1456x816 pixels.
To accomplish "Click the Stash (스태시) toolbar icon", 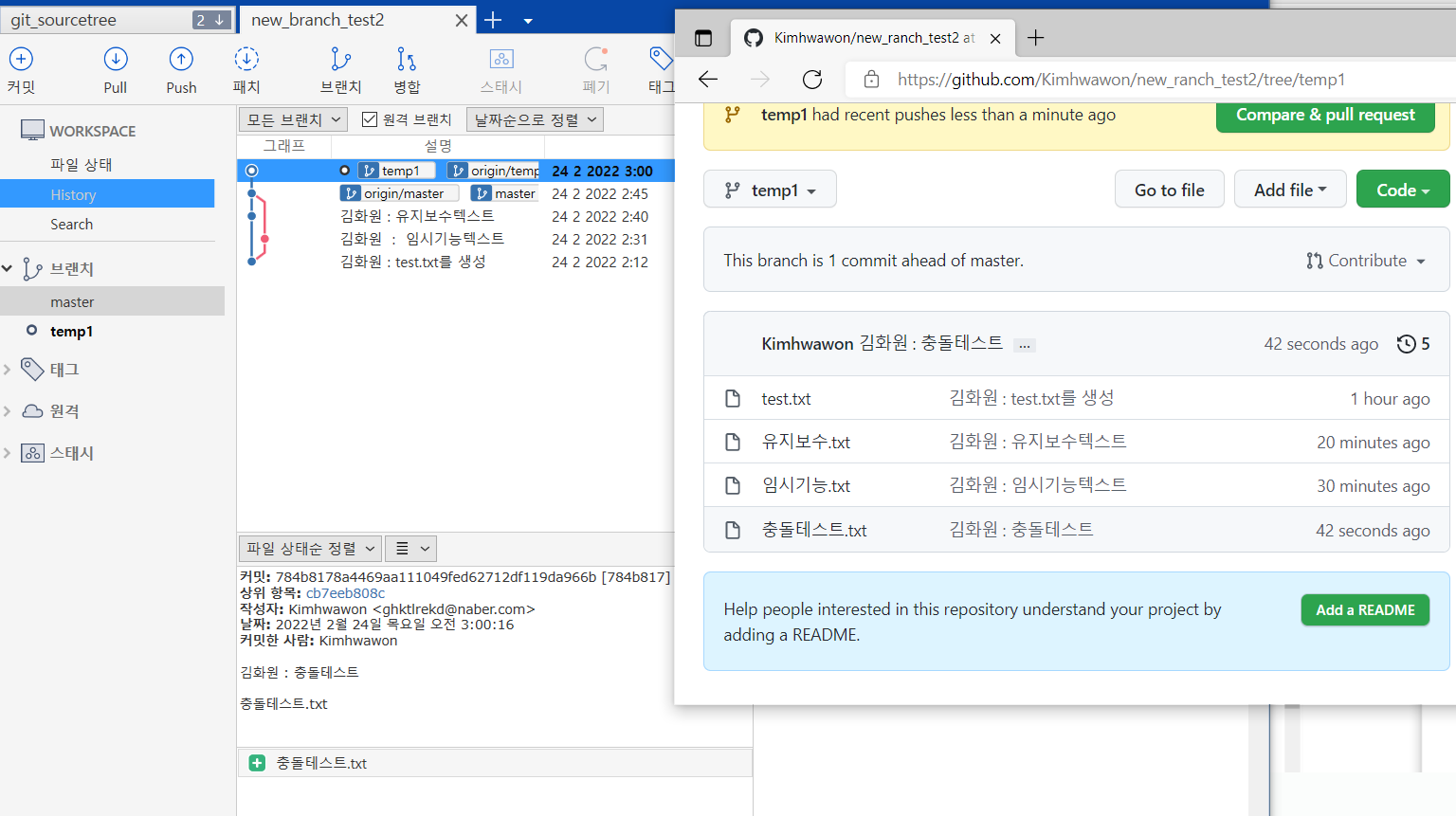I will pos(501,59).
